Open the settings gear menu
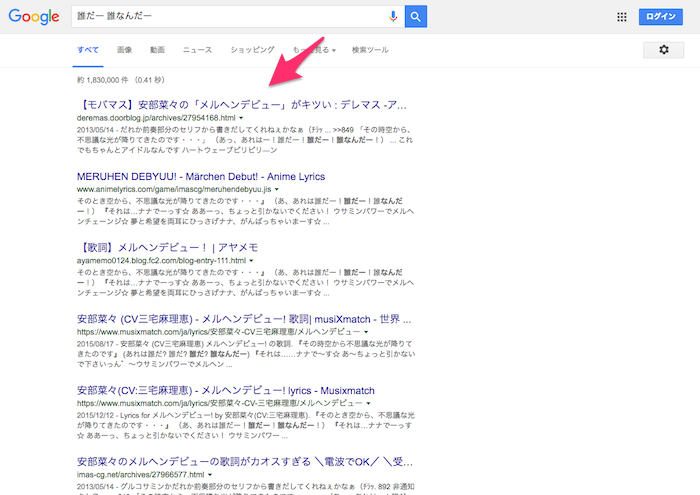This screenshot has height=495, width=700. [663, 49]
